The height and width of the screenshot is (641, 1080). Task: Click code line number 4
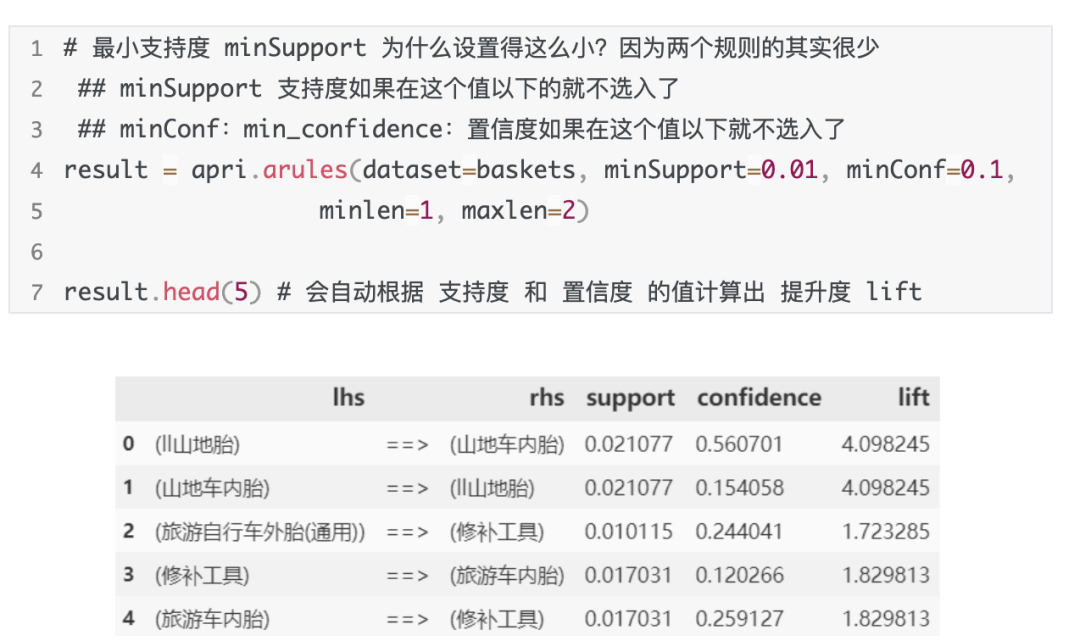coord(37,171)
